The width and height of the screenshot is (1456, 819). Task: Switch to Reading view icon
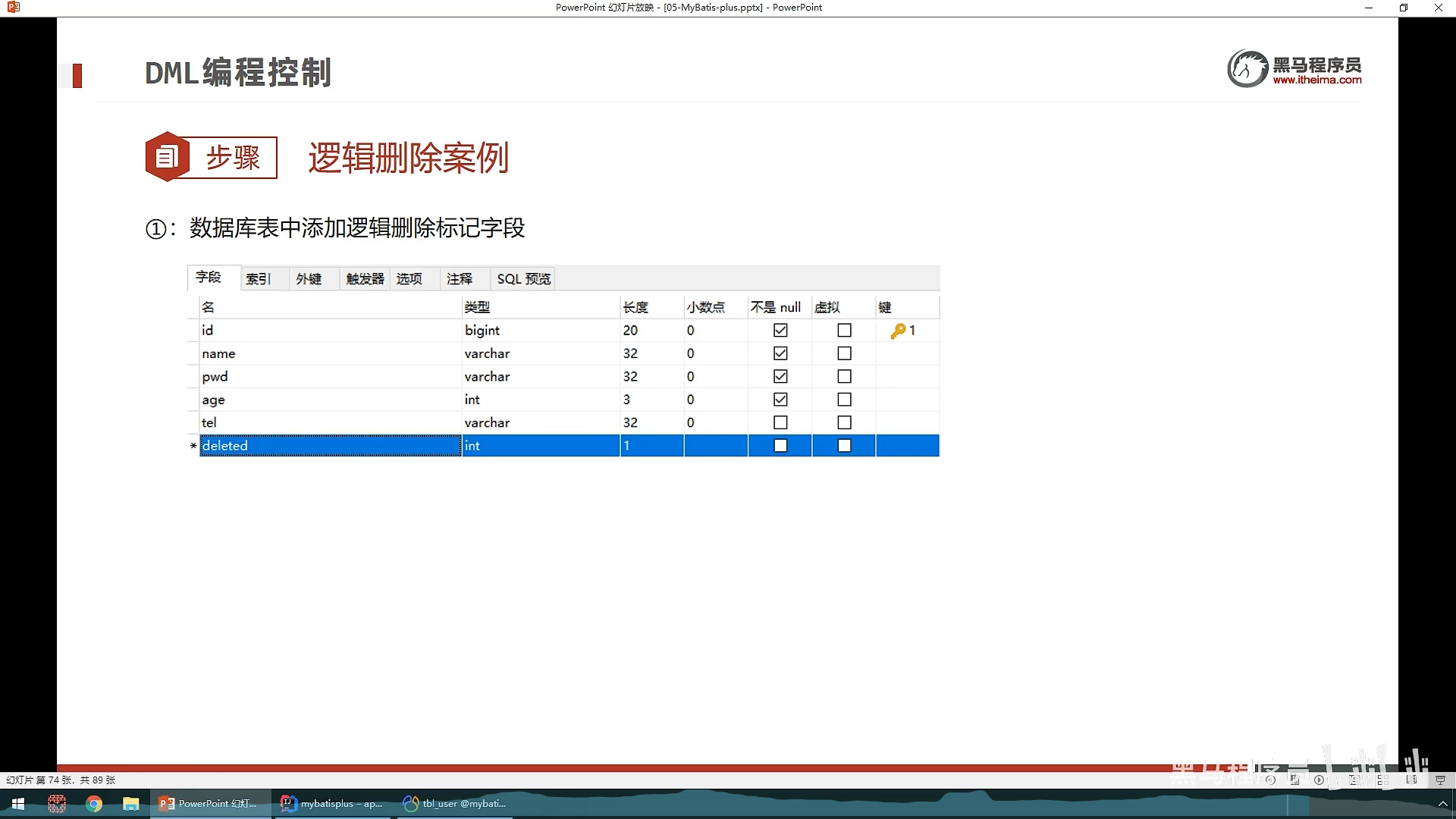1411,780
